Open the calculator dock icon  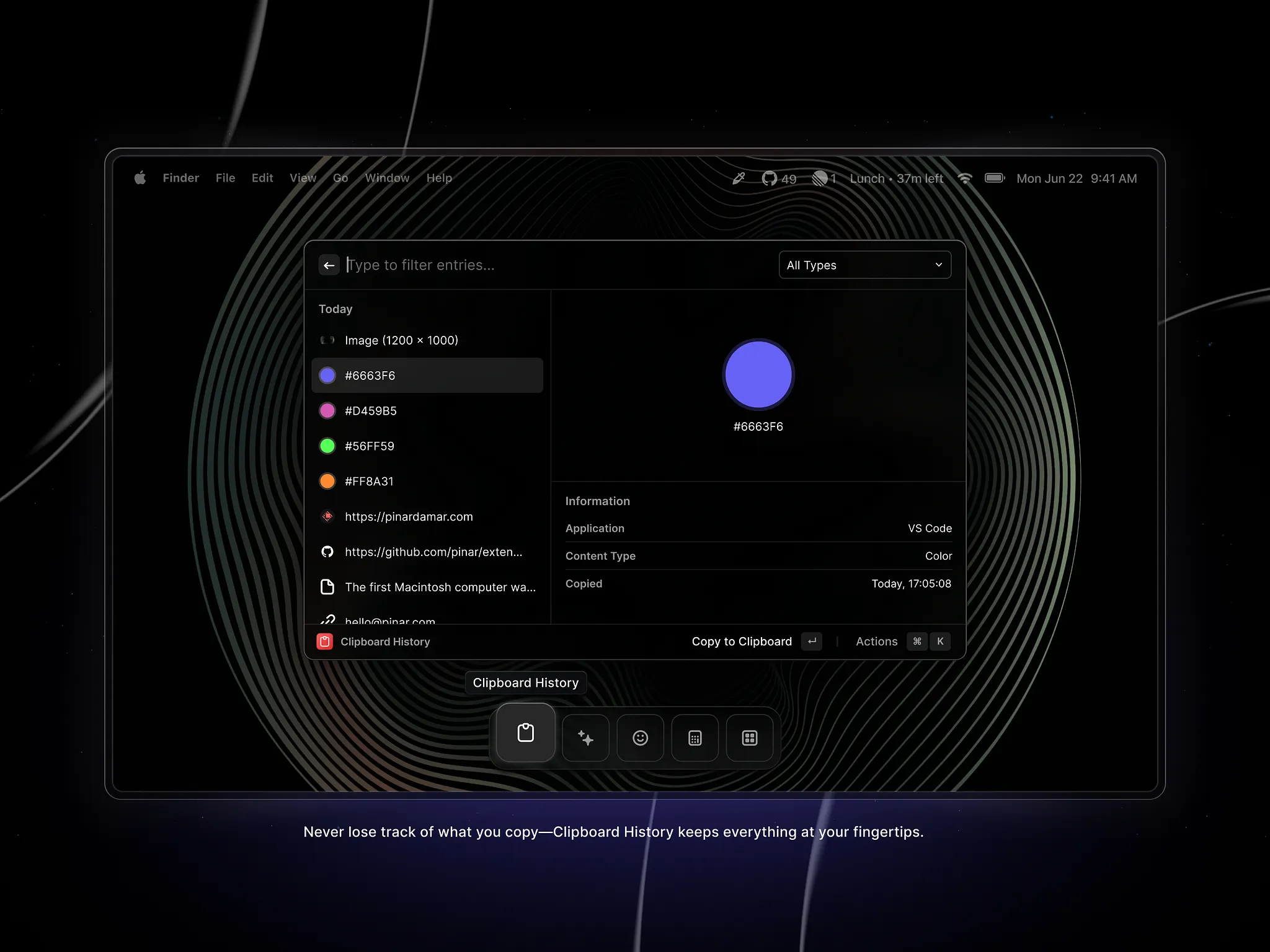click(x=695, y=738)
